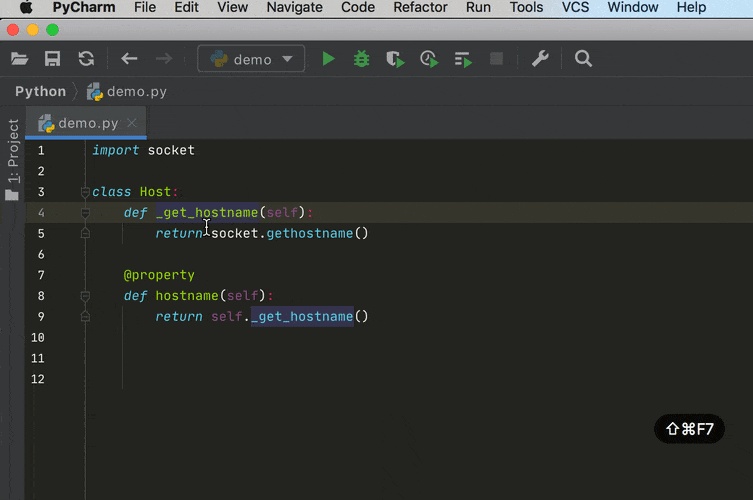The width and height of the screenshot is (753, 500).
Task: Debug demo with the green bug icon
Action: click(x=362, y=59)
